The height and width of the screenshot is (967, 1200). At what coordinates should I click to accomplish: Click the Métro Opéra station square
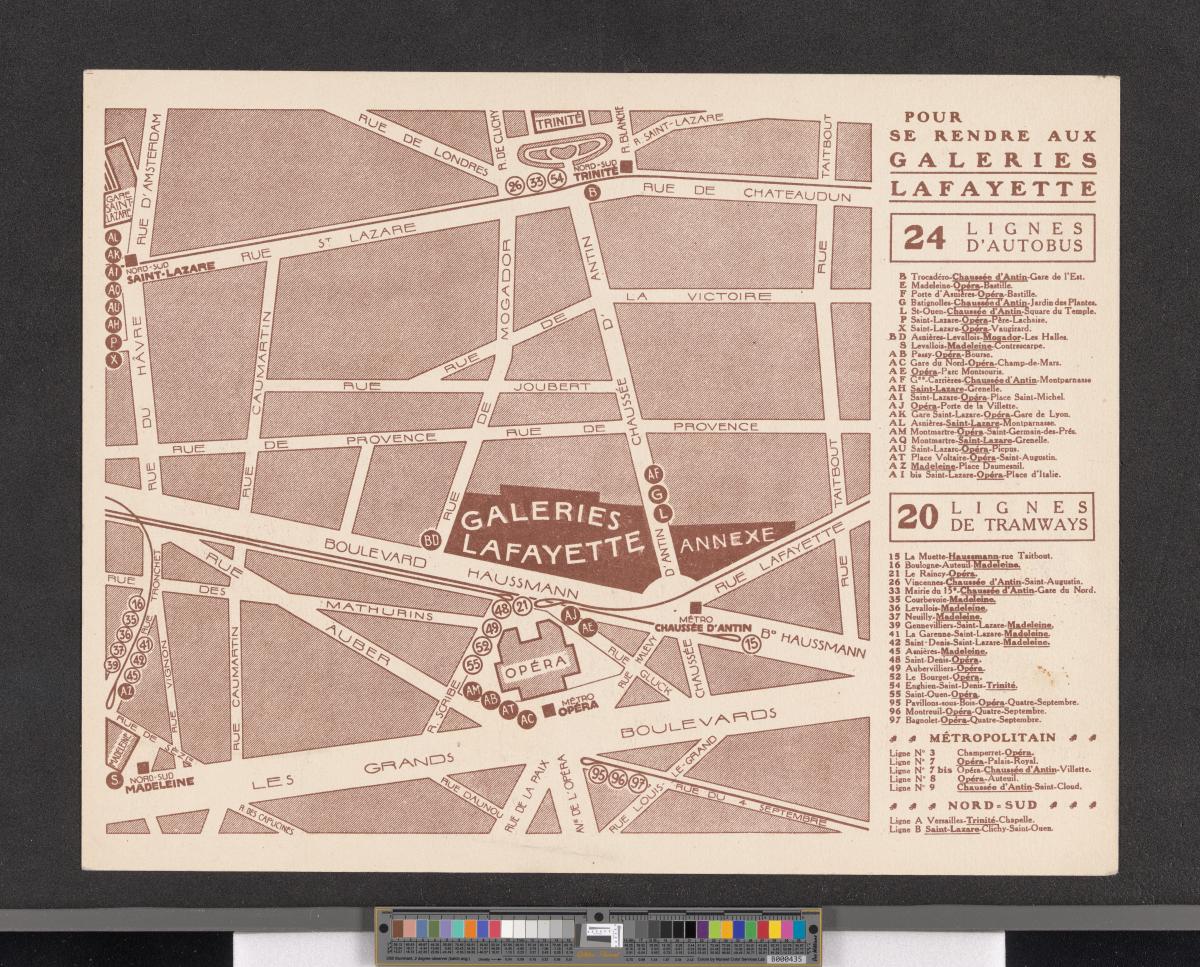[x=548, y=711]
